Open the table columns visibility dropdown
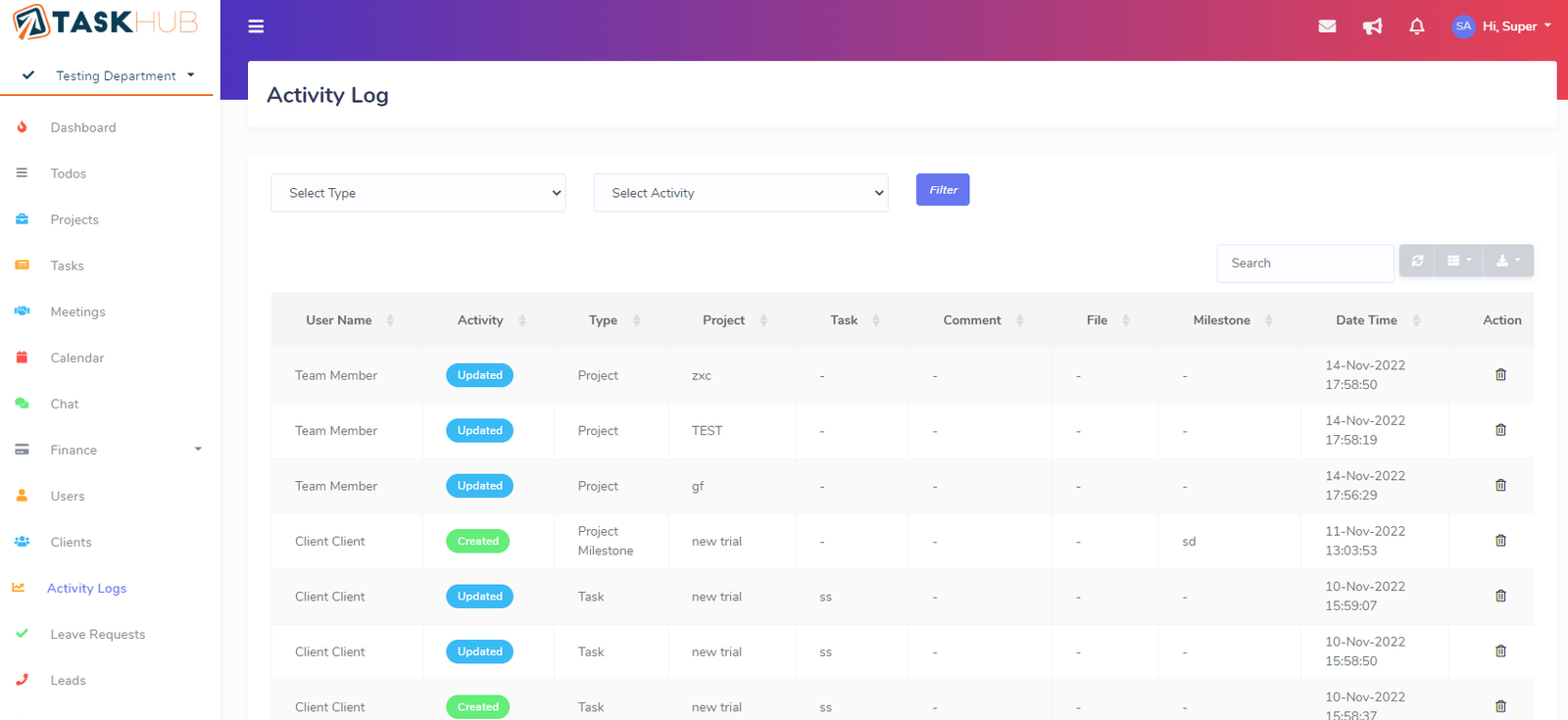This screenshot has width=1568, height=720. point(1459,261)
